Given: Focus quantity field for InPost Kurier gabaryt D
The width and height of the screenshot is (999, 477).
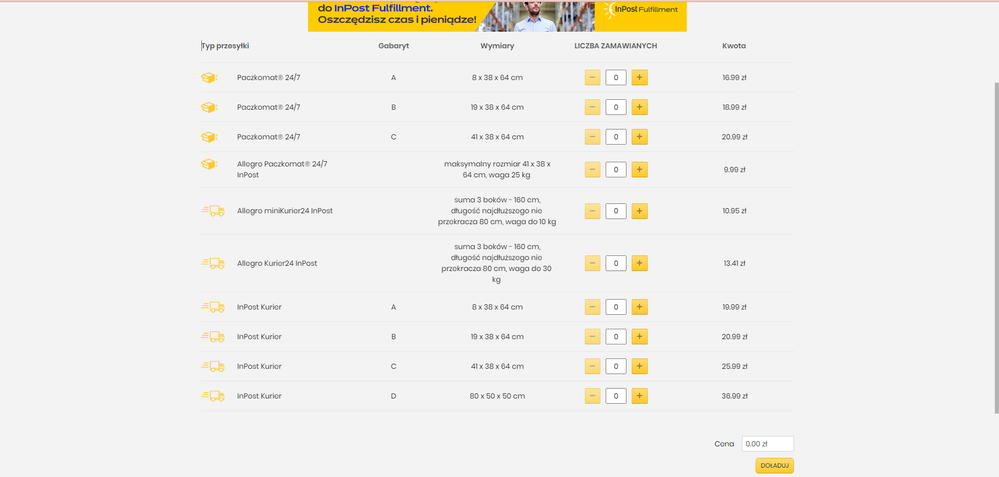Looking at the screenshot, I should [615, 396].
